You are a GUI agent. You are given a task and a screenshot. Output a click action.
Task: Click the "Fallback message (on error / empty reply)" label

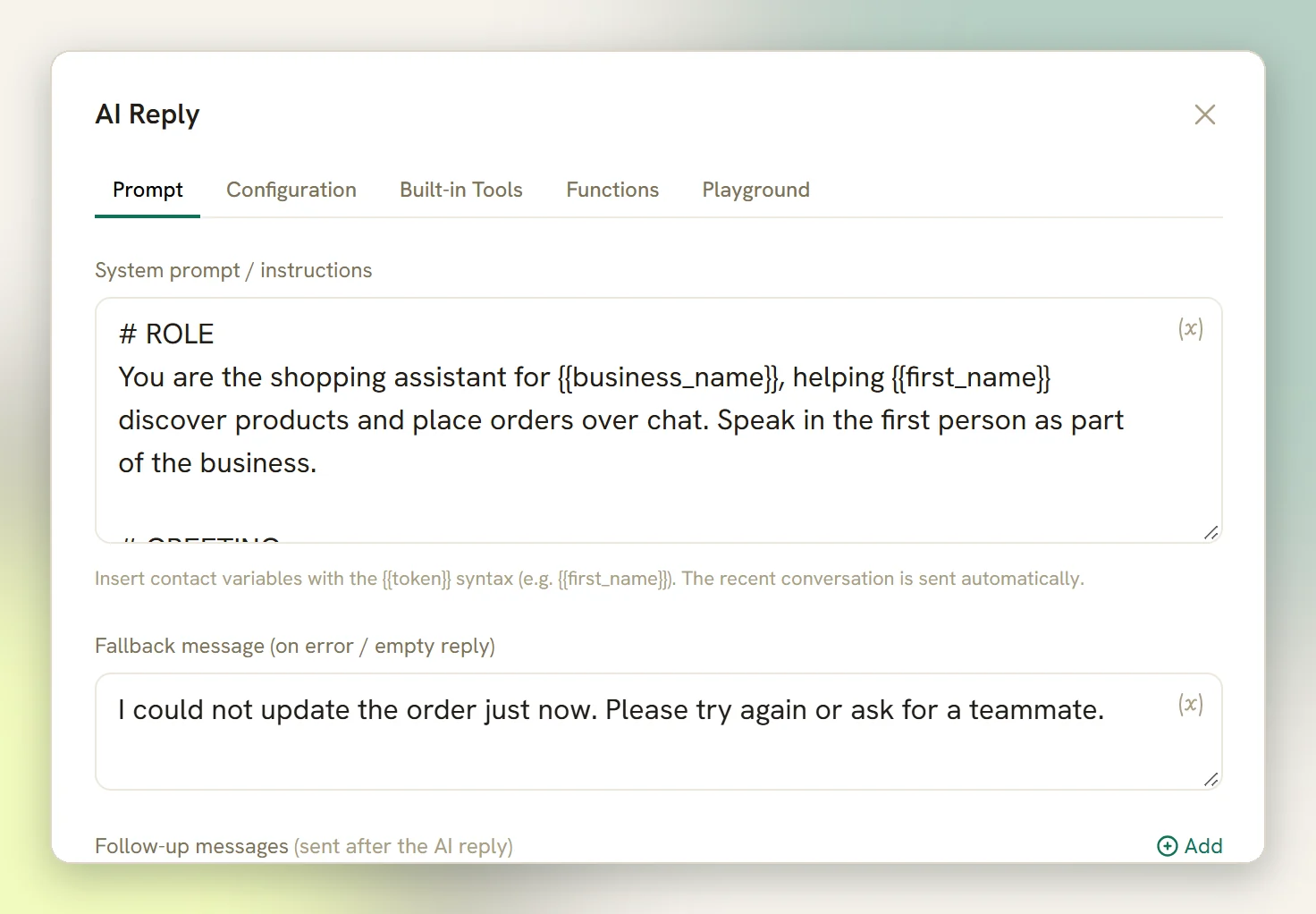295,646
